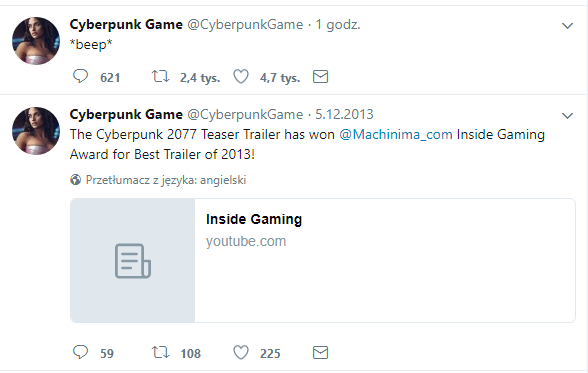
Task: Click Przetłumacz z języka: angielski
Action: pyautogui.click(x=166, y=180)
